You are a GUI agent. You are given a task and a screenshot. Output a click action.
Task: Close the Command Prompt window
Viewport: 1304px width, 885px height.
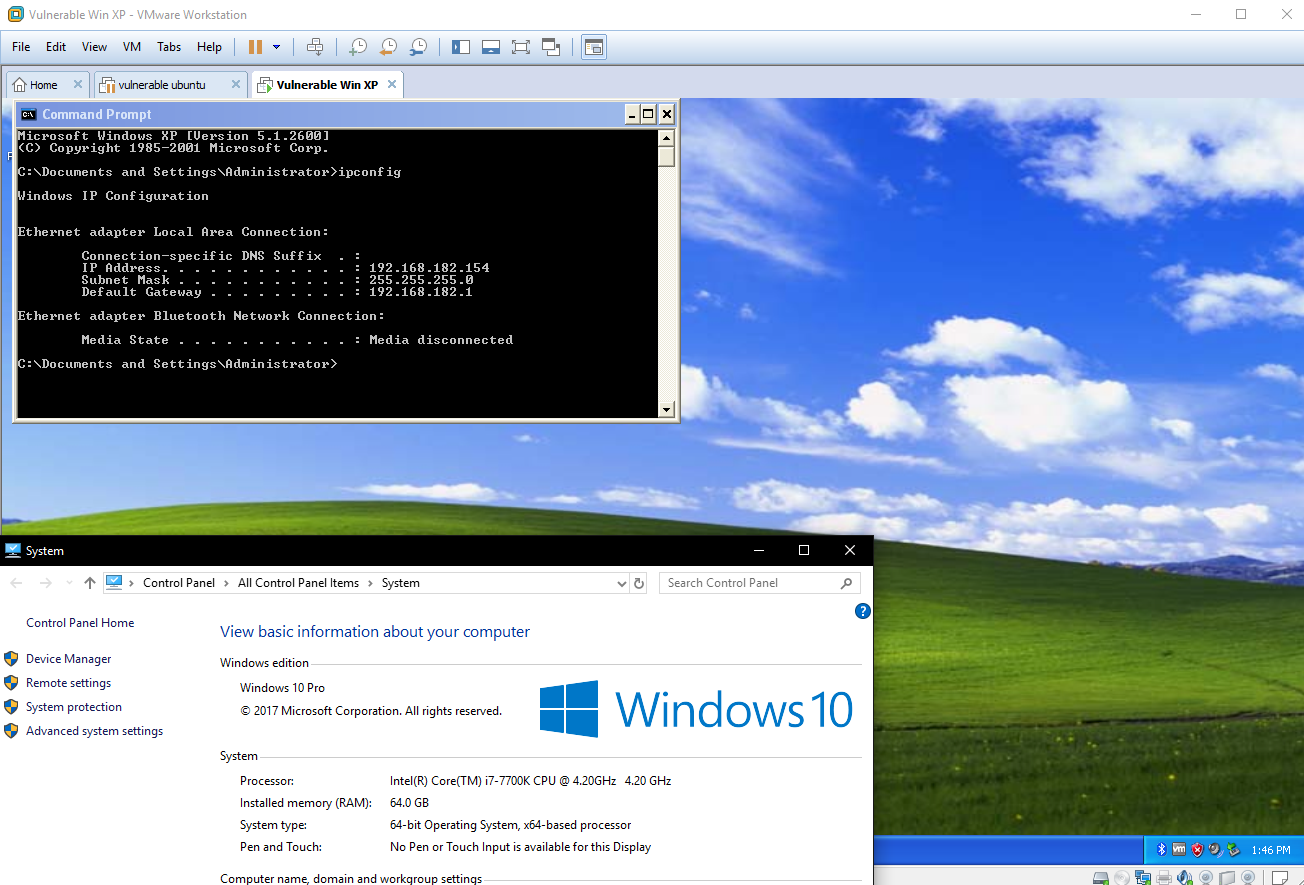666,114
